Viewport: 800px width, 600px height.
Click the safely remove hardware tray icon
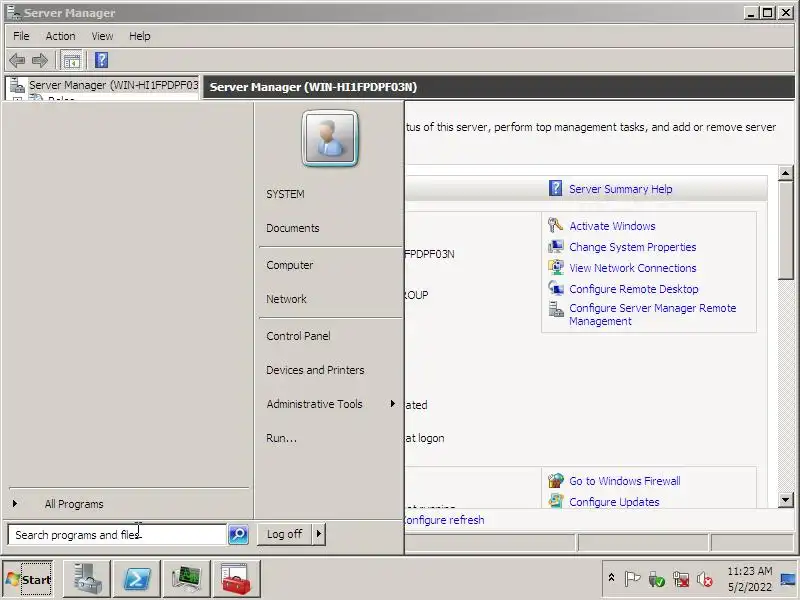(x=657, y=579)
